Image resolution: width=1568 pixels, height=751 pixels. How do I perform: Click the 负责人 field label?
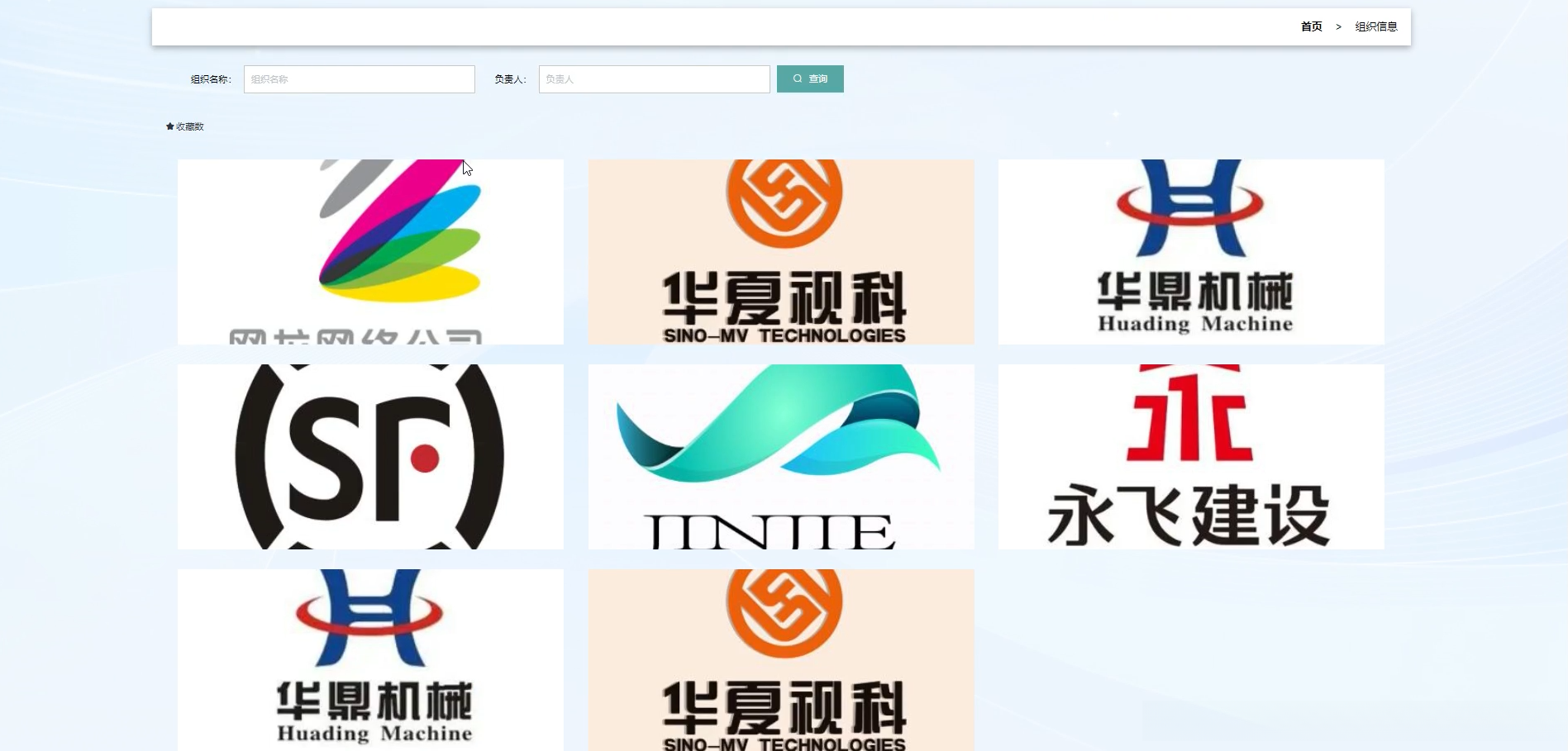pos(510,78)
